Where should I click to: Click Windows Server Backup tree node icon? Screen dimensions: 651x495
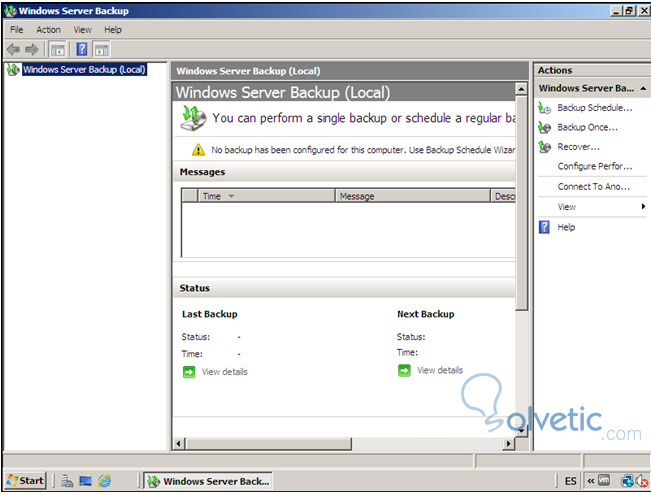tap(13, 69)
